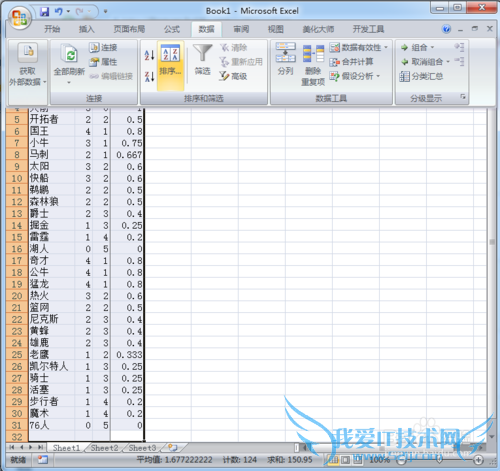Open 数据有效性 data validation
Viewport: 500px width, 471px height.
point(355,47)
